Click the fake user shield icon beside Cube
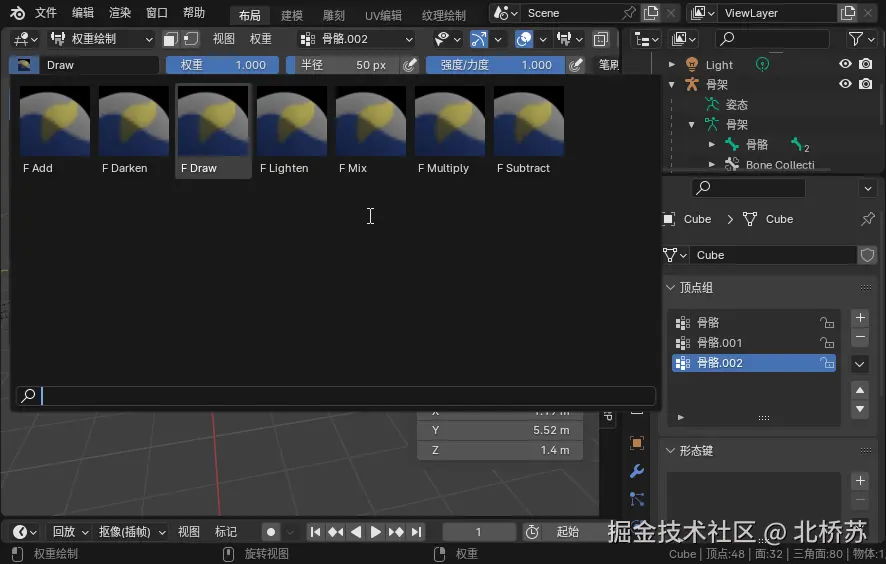Screen dimensions: 886x564 pyautogui.click(x=867, y=255)
